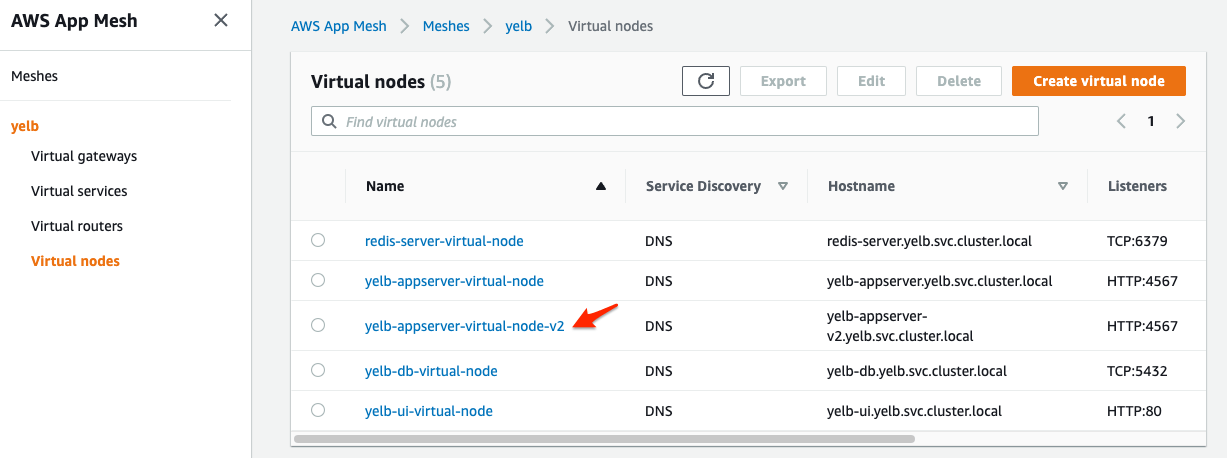Go to next page arrow
The image size is (1227, 458).
point(1181,121)
